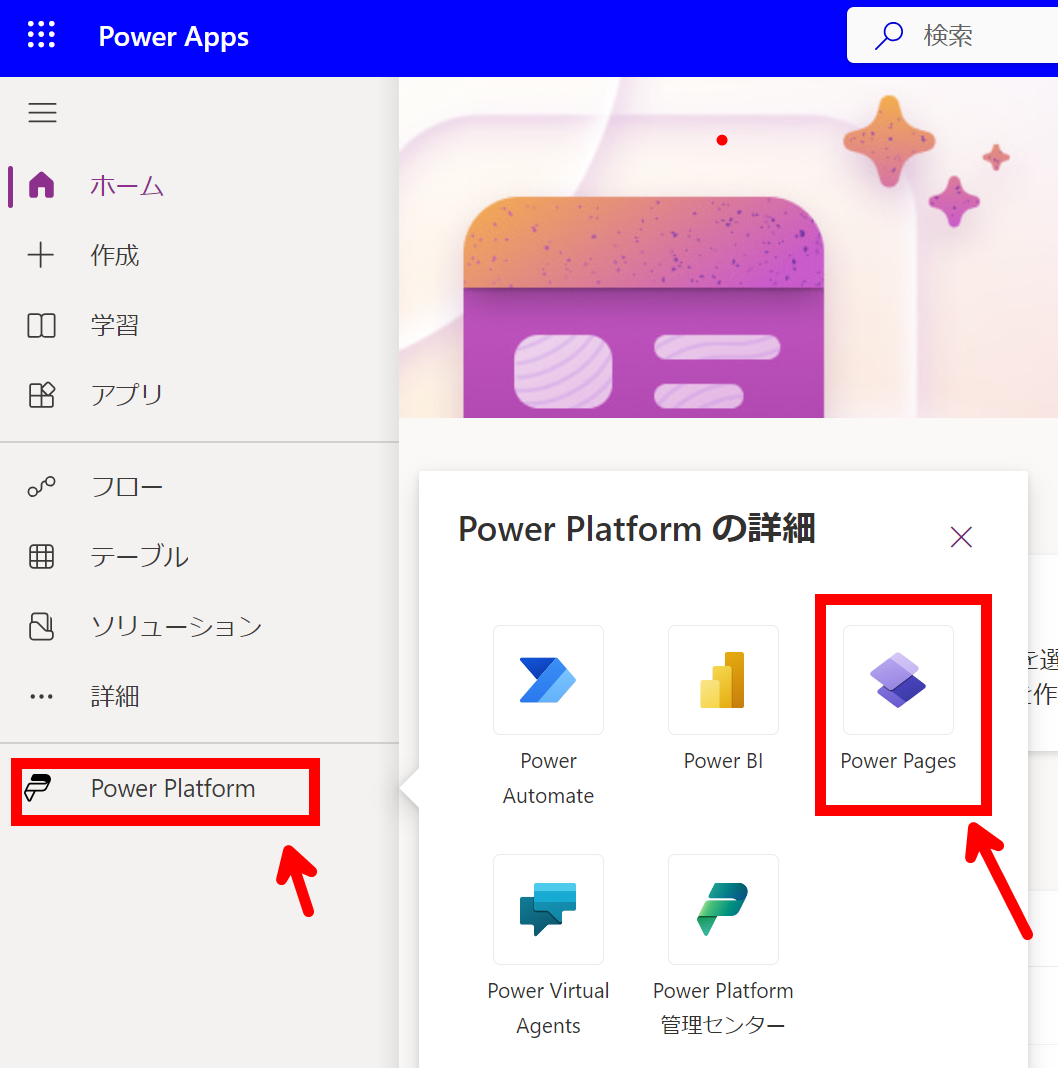
Task: Click the Power Pages icon tile
Action: [899, 680]
